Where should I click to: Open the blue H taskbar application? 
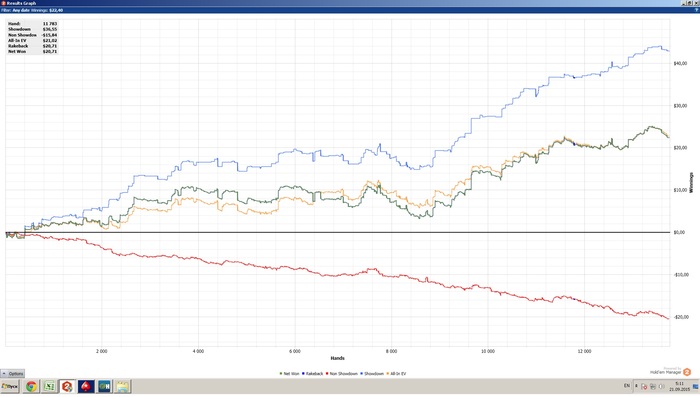coord(104,386)
